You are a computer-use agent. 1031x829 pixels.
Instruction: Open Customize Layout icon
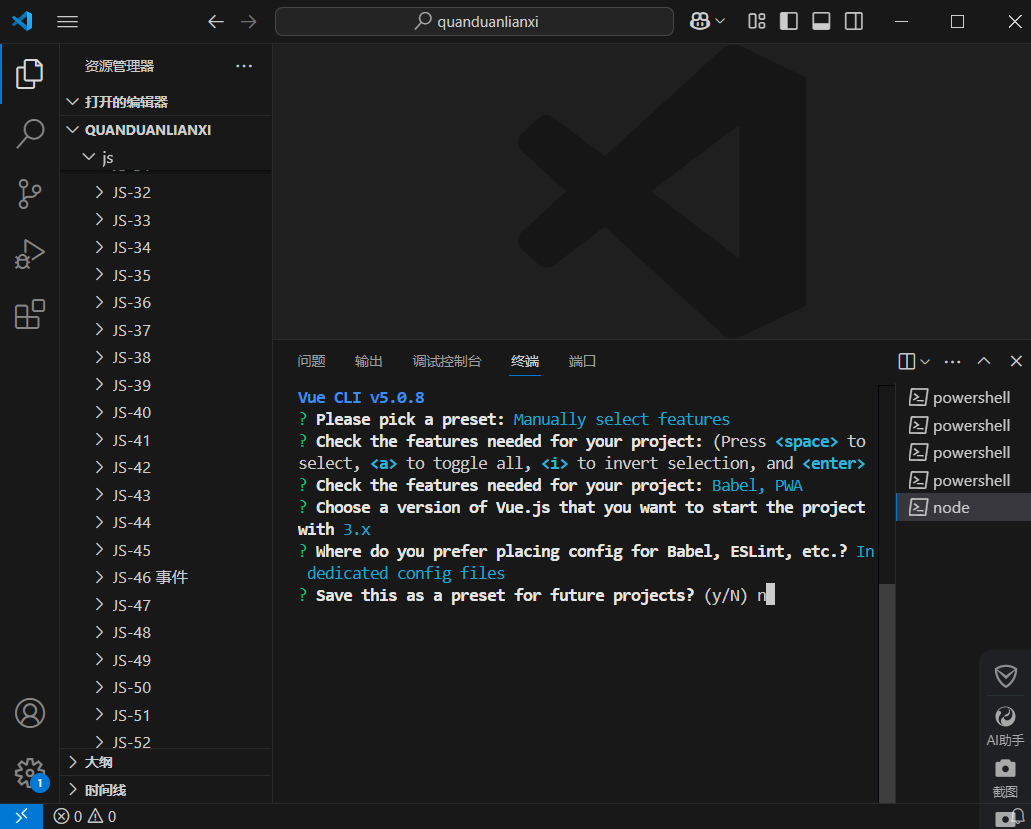(x=757, y=22)
